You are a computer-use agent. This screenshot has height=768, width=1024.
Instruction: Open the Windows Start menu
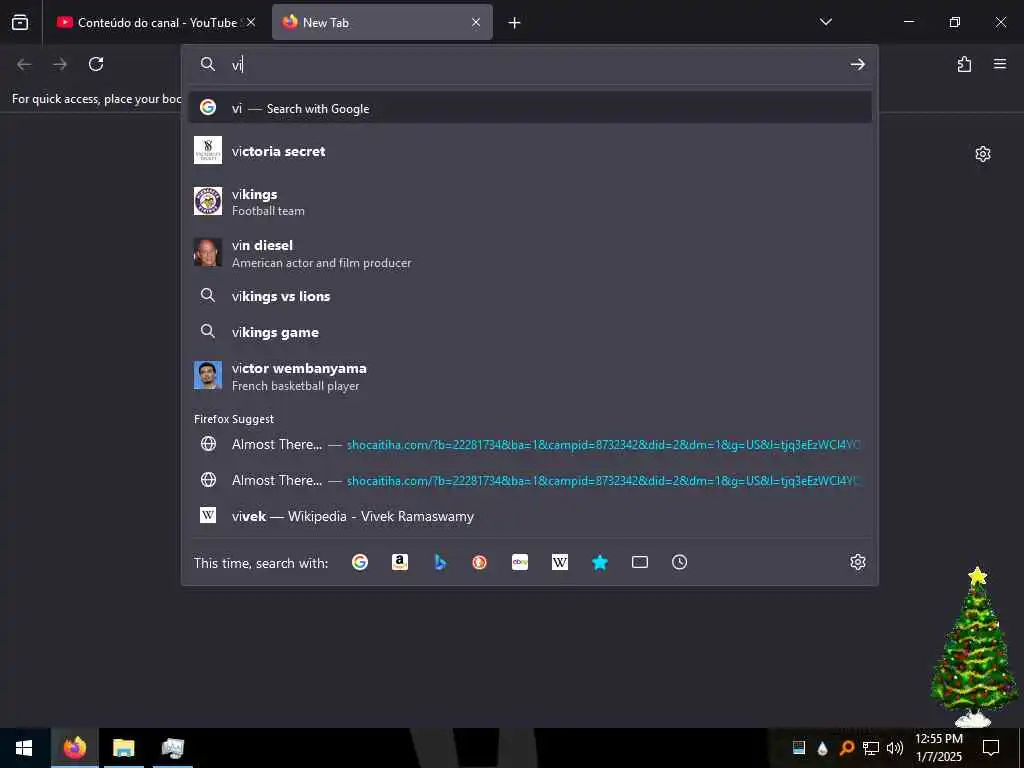[x=24, y=748]
